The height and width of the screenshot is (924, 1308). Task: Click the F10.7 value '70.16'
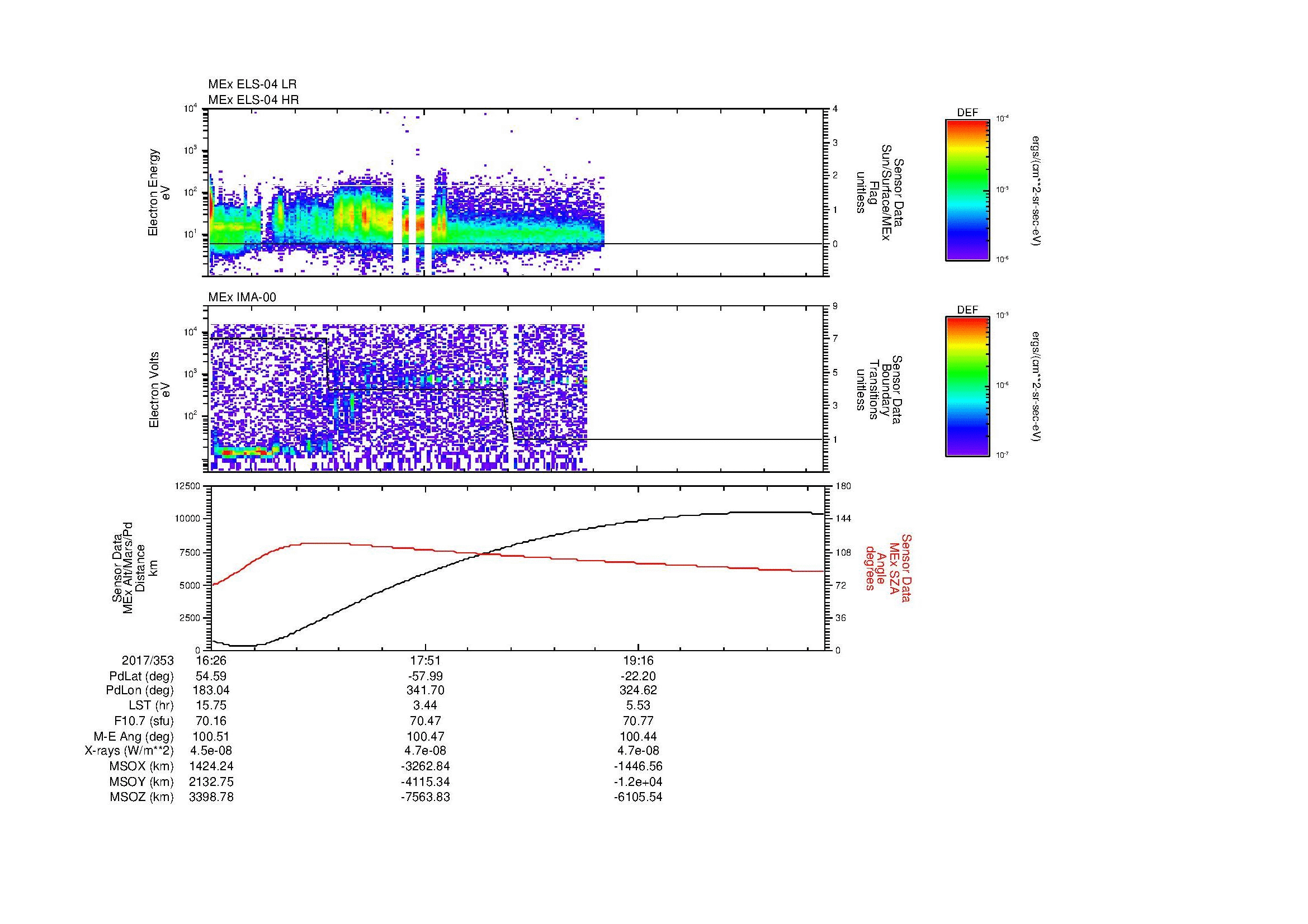pos(211,721)
